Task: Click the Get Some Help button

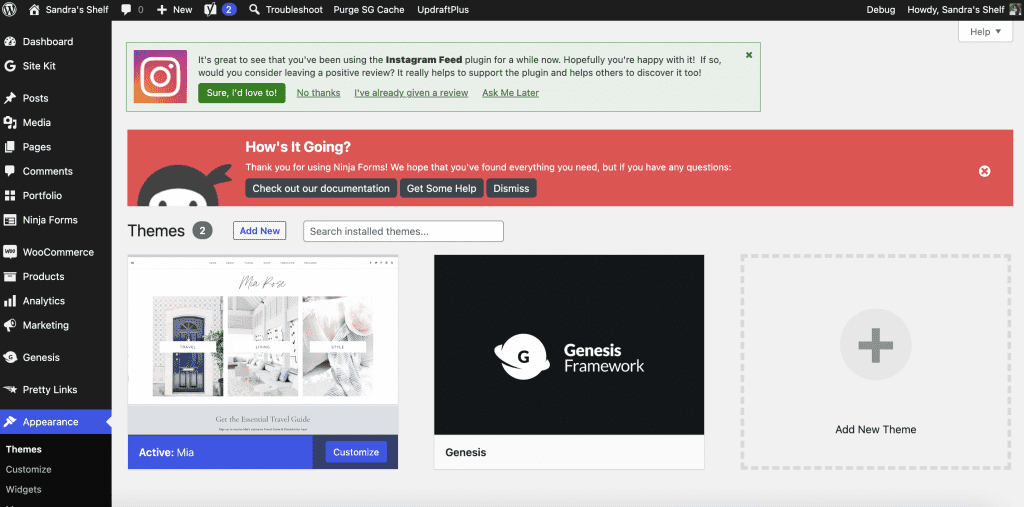Action: click(441, 188)
